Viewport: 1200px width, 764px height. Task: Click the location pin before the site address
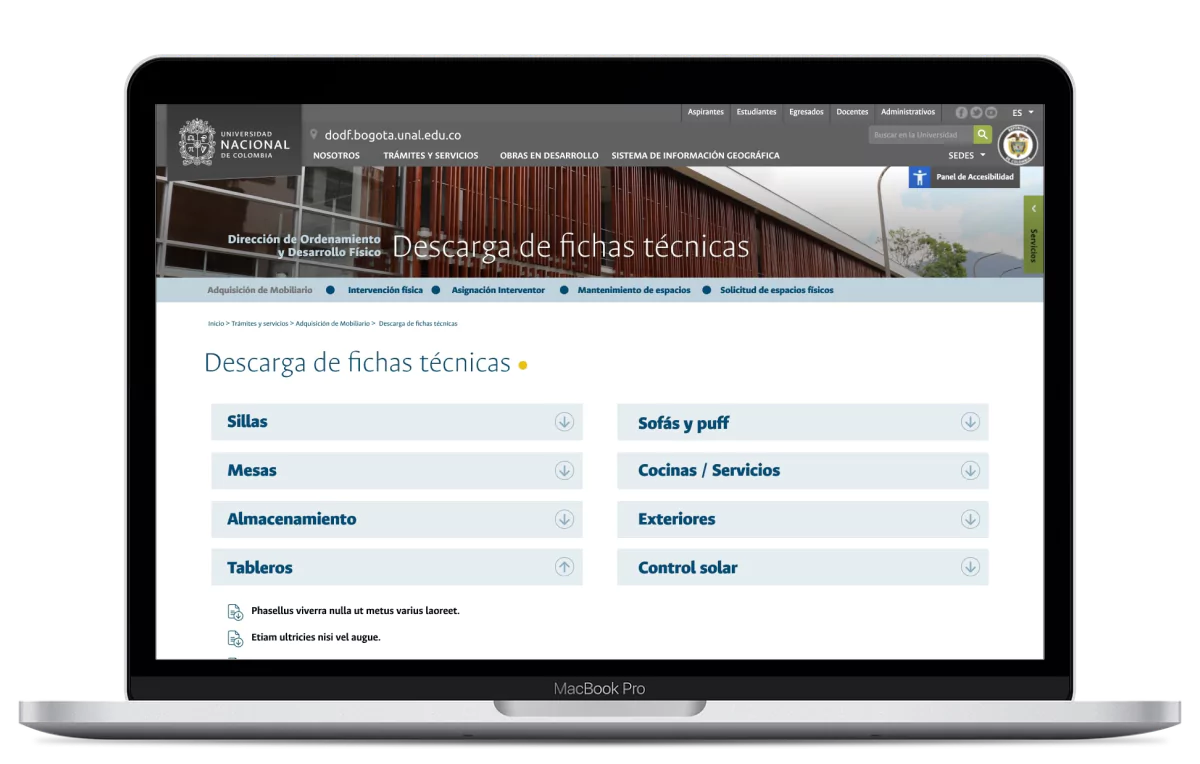[x=314, y=134]
